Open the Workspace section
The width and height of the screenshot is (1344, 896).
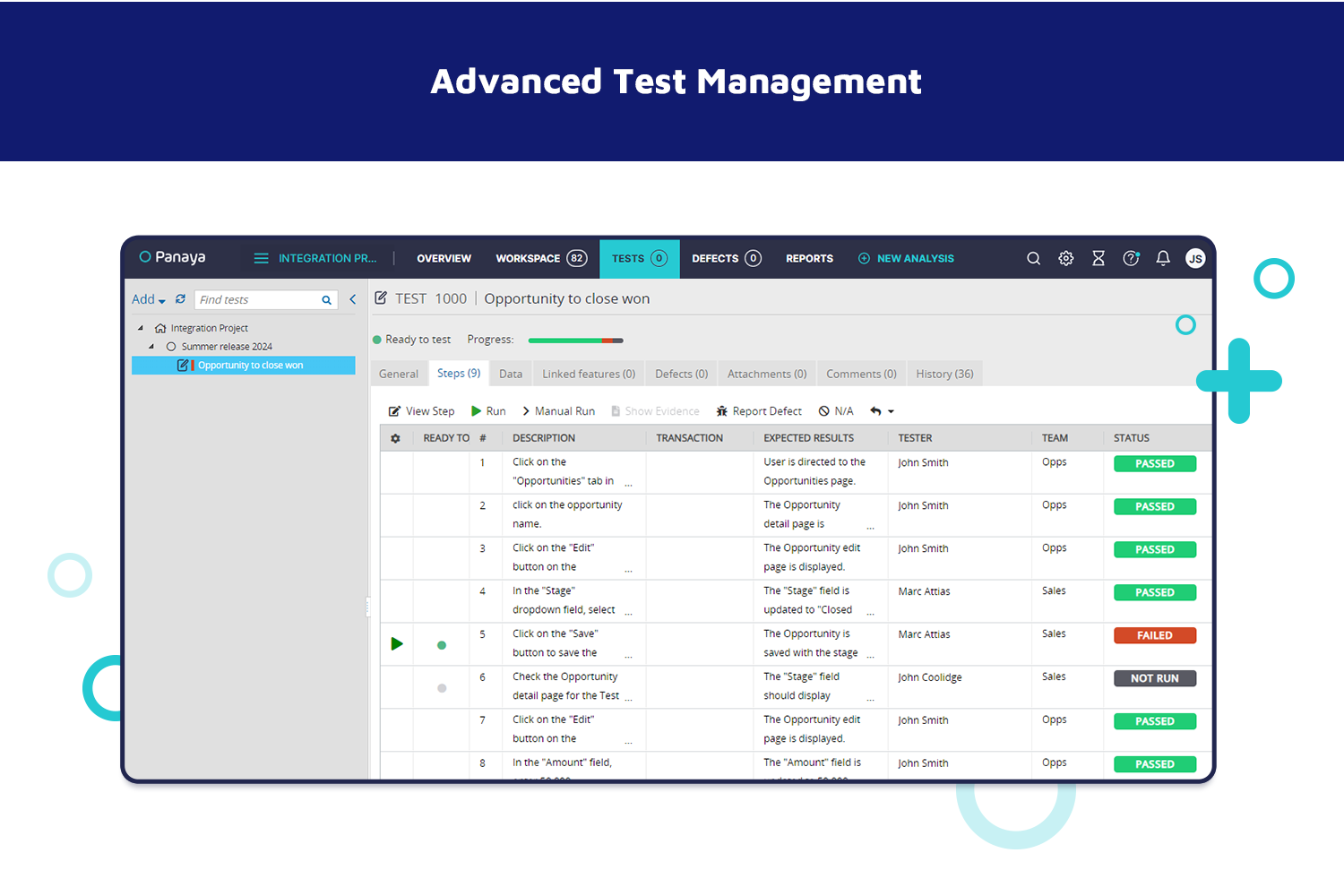(x=541, y=258)
